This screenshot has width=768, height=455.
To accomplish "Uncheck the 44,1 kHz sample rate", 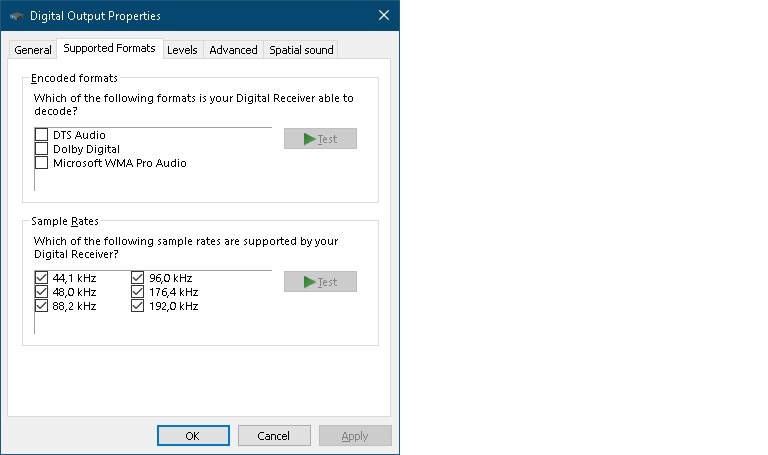I will pyautogui.click(x=42, y=278).
